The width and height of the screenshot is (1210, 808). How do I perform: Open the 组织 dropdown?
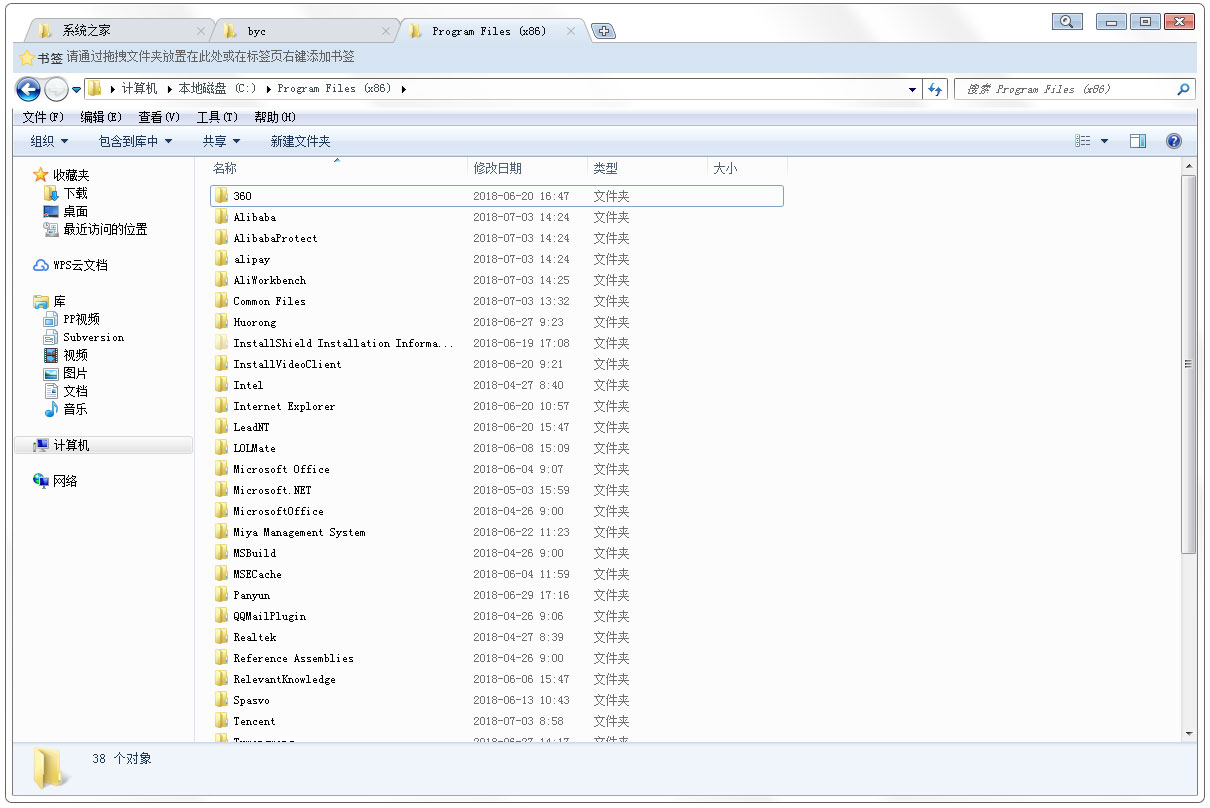[x=50, y=141]
